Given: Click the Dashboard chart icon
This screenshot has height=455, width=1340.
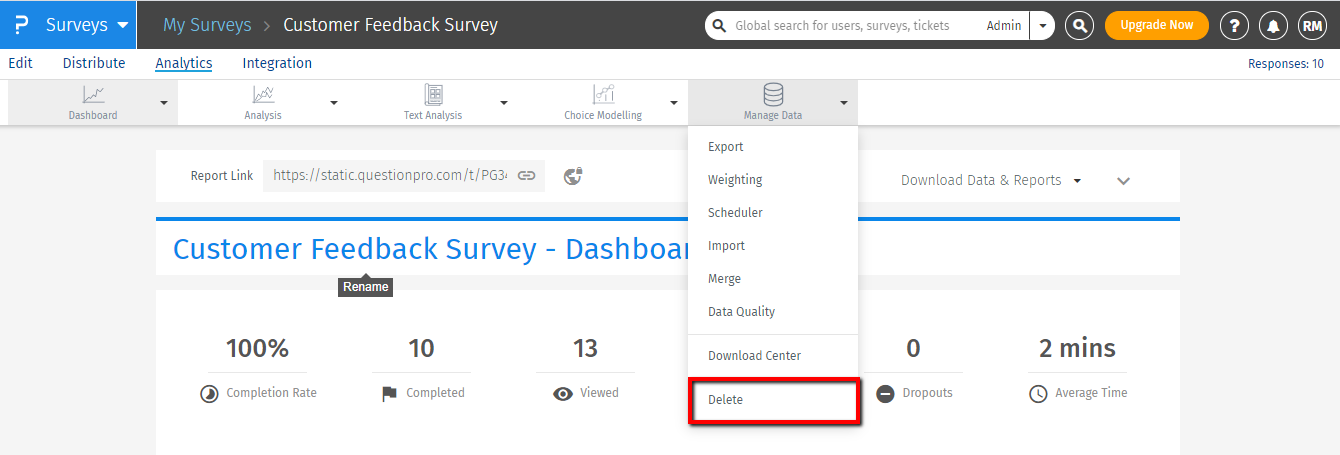Looking at the screenshot, I should click(x=93, y=95).
